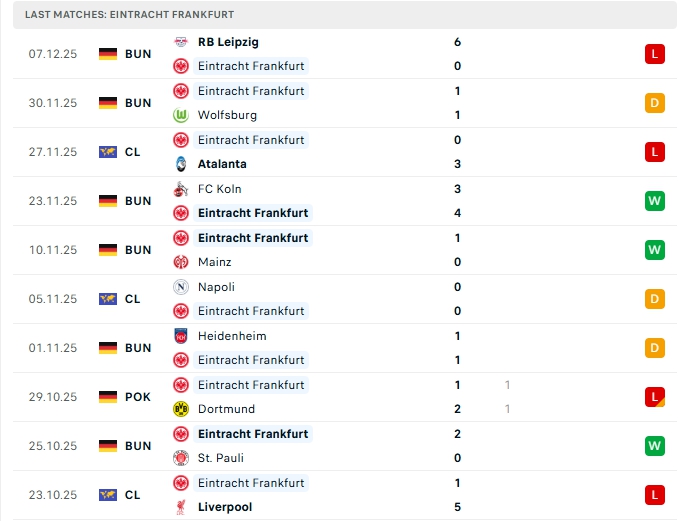The width and height of the screenshot is (686, 521).
Task: Click the Napoli club crest icon
Action: (181, 287)
